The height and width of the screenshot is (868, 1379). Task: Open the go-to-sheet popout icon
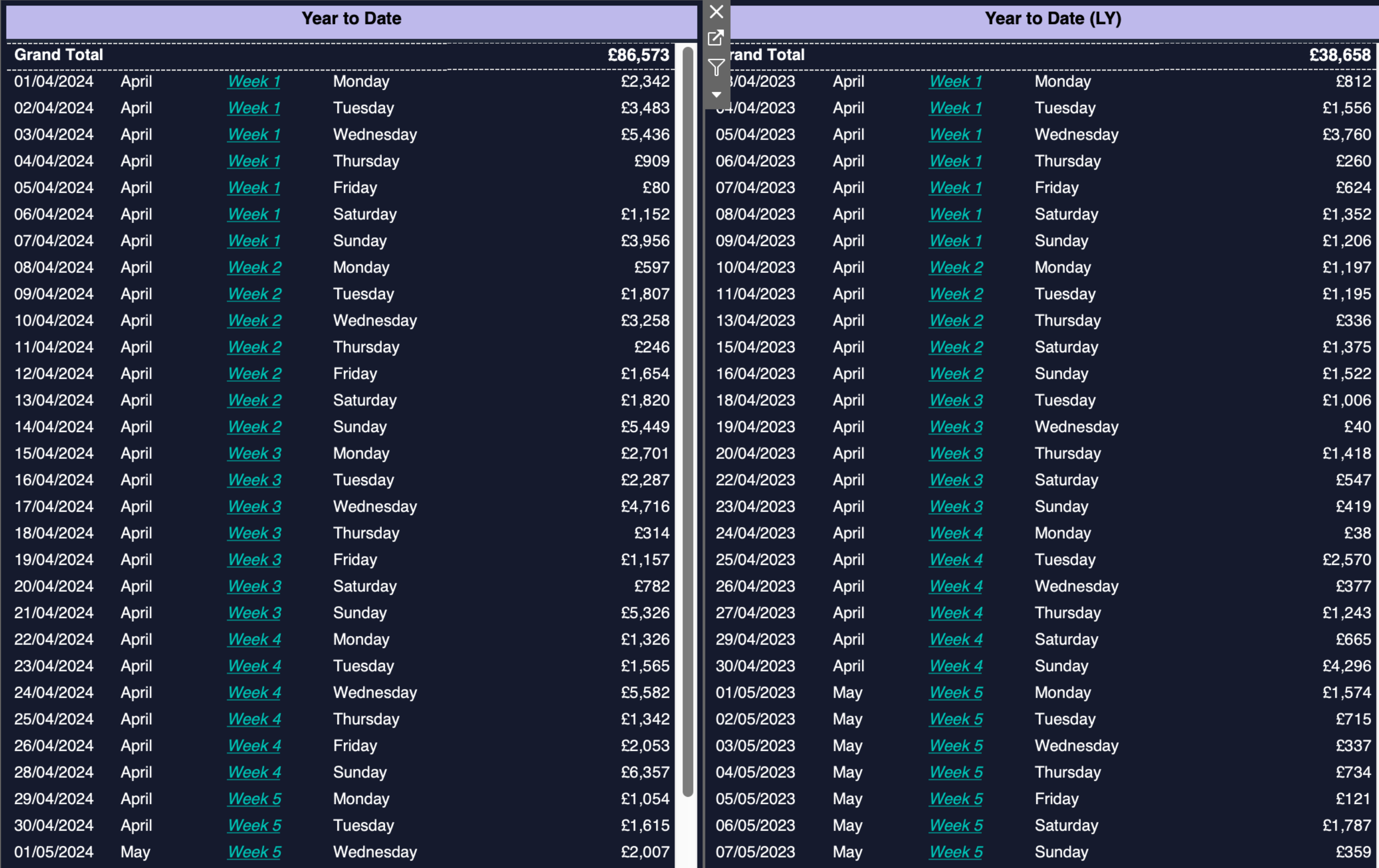pyautogui.click(x=716, y=38)
